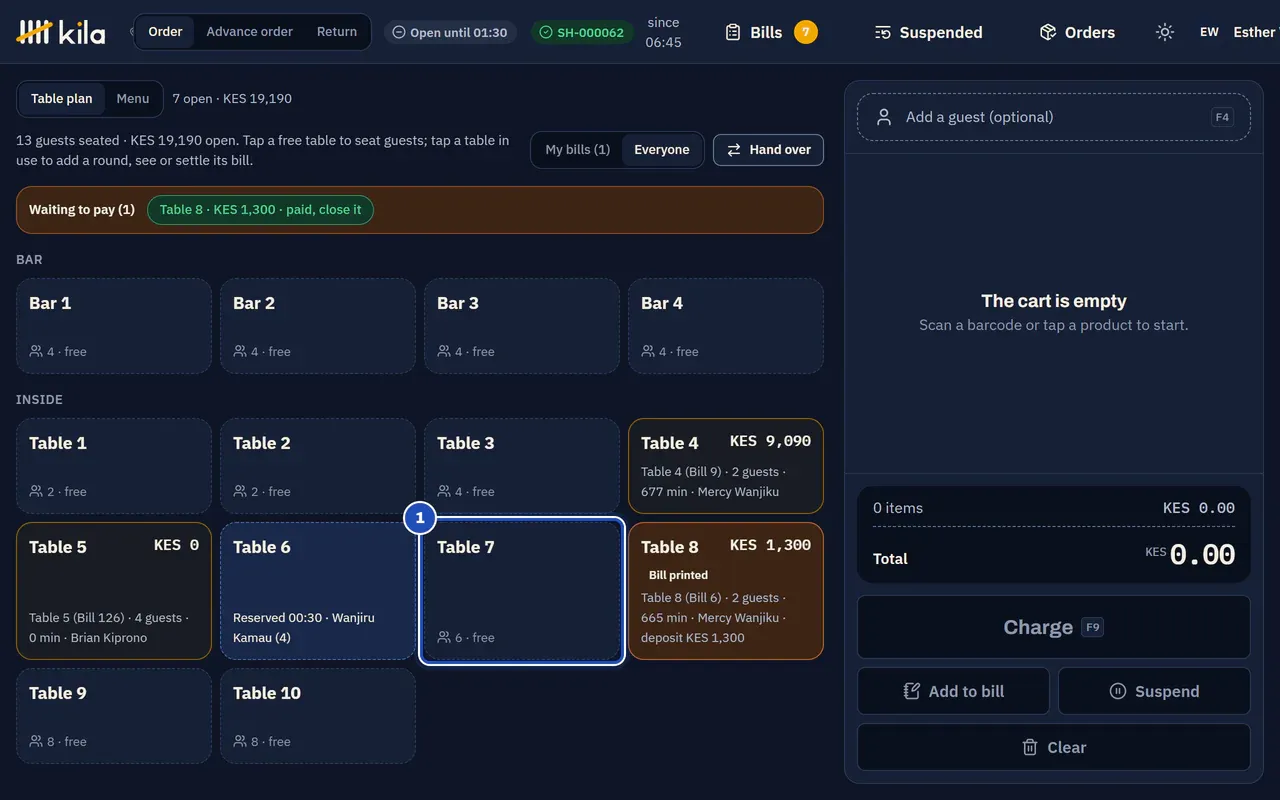The image size is (1280, 800).
Task: Tap the Bar 3 table card
Action: click(522, 326)
